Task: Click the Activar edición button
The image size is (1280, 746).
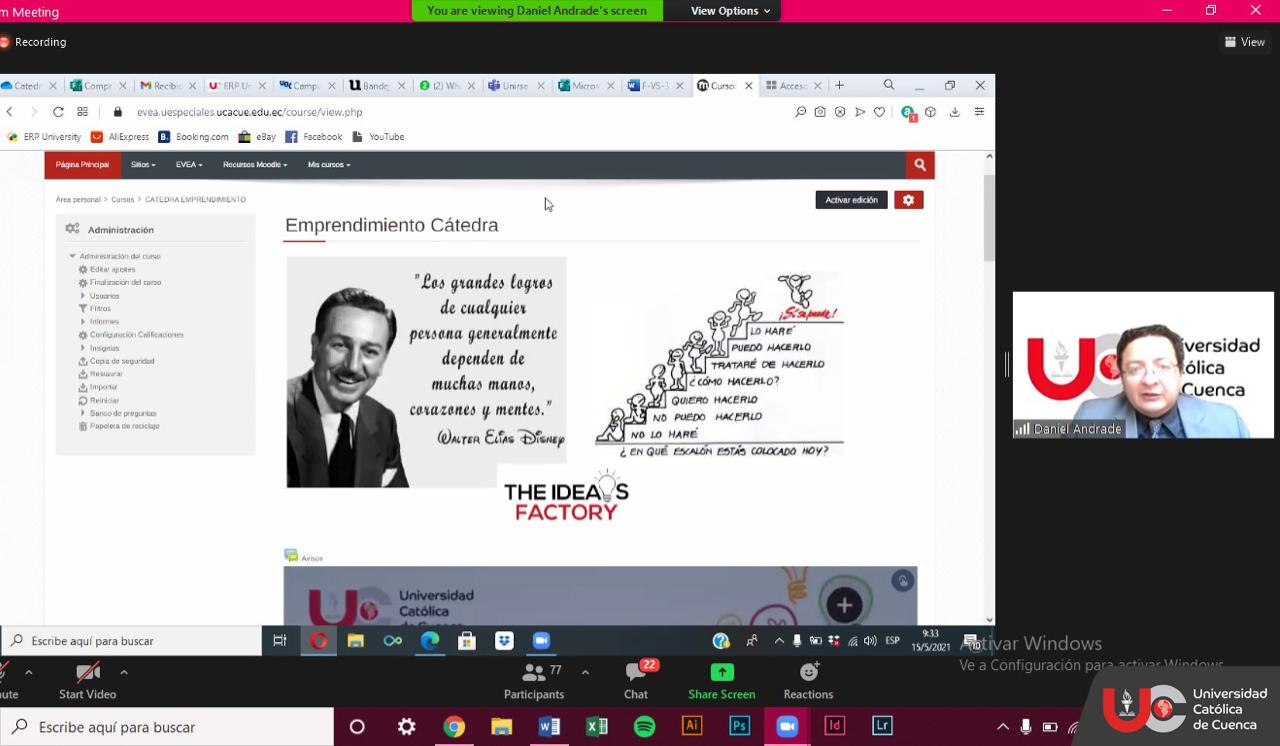Action: [851, 200]
